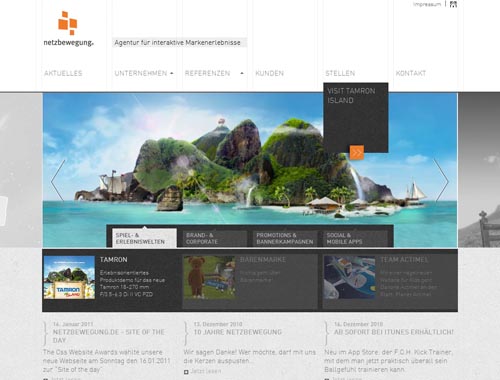Screen dimensions: 500x380
Task: Open news headline 10 JAHRE NETZBEWEGUNG
Action: point(238,332)
